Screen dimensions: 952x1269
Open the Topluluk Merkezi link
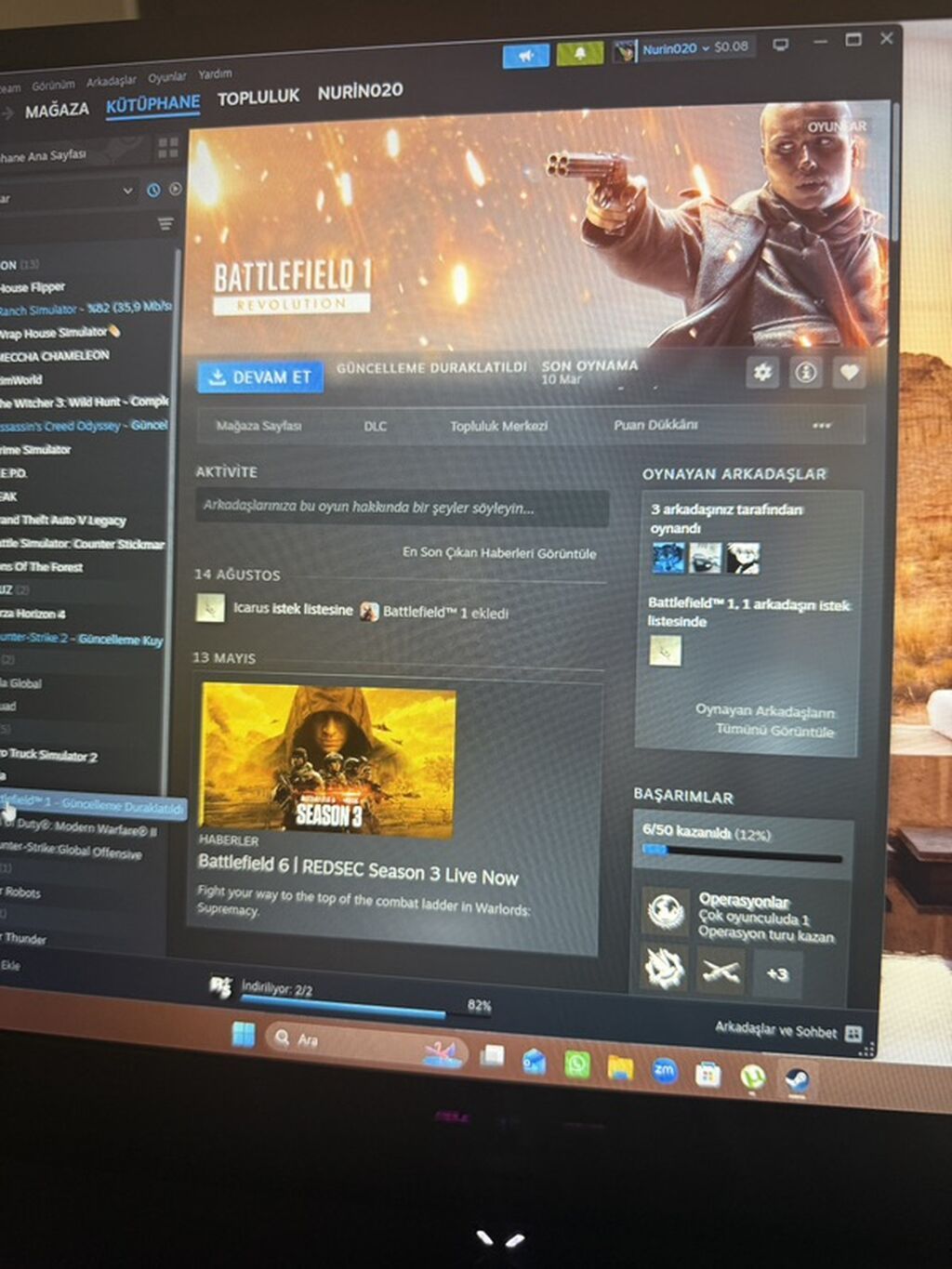[x=498, y=426]
